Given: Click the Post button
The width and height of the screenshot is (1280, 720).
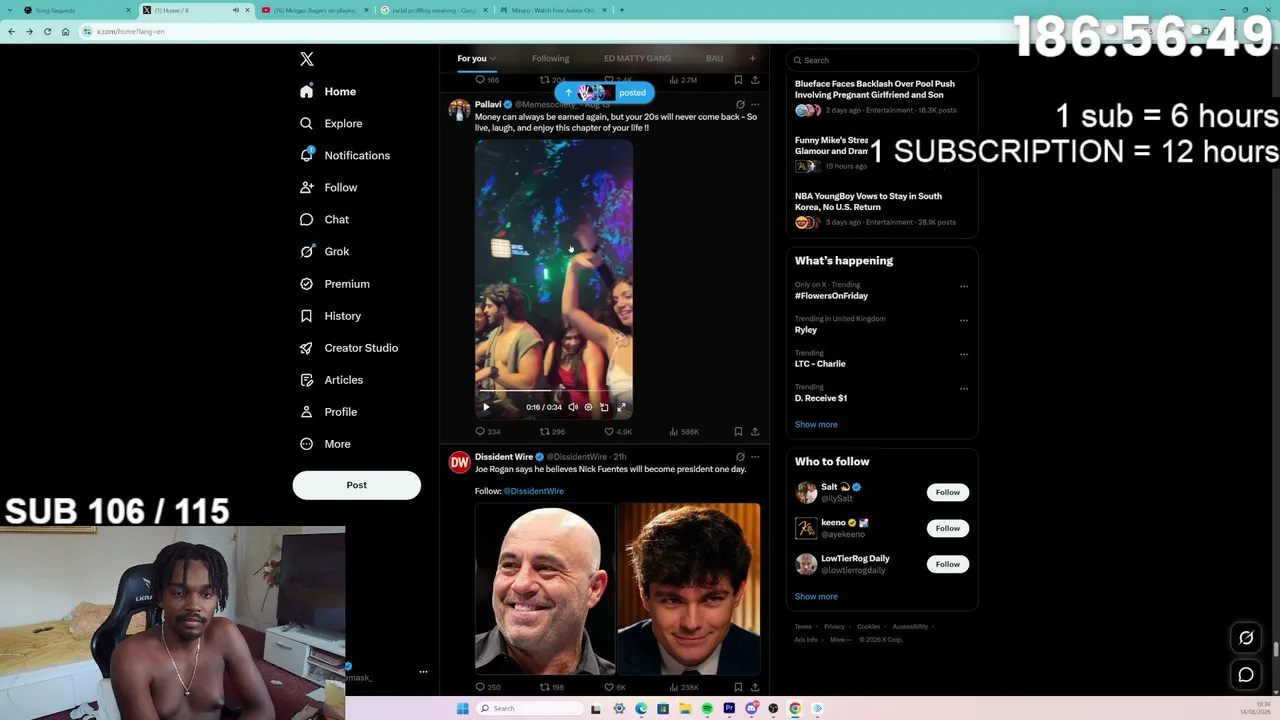Looking at the screenshot, I should click(x=356, y=485).
